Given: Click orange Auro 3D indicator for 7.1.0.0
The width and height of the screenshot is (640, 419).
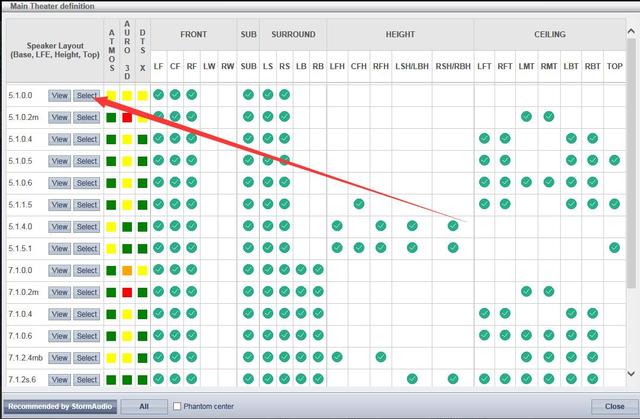Looking at the screenshot, I should [127, 270].
